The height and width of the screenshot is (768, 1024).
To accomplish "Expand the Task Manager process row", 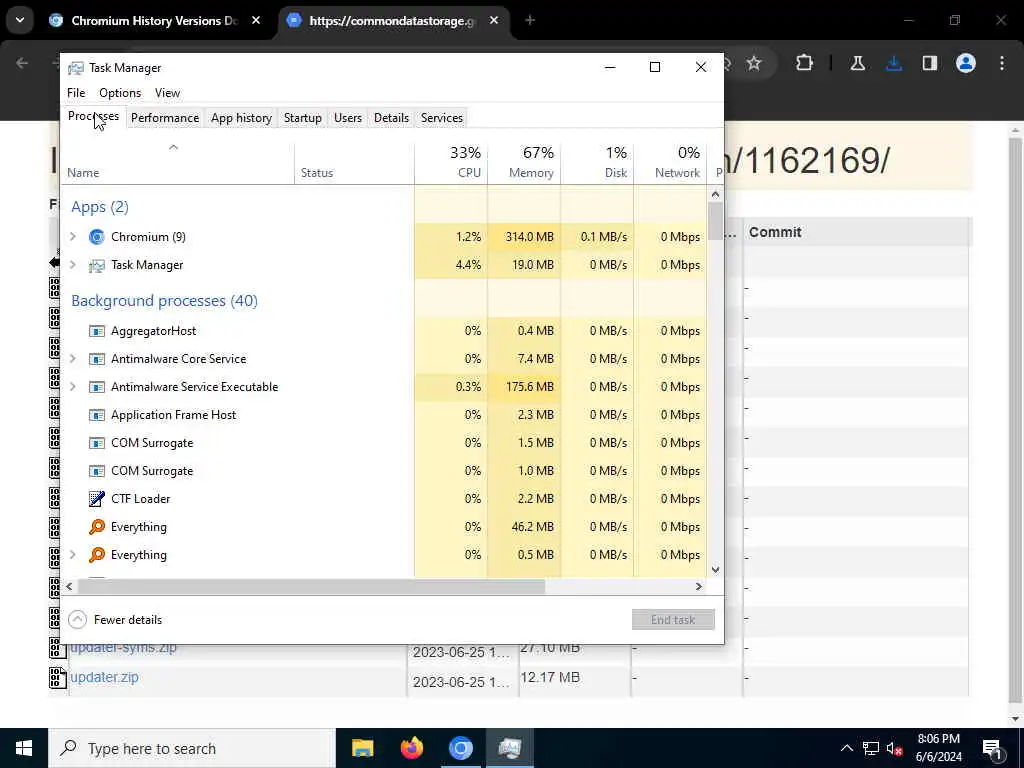I will (72, 265).
